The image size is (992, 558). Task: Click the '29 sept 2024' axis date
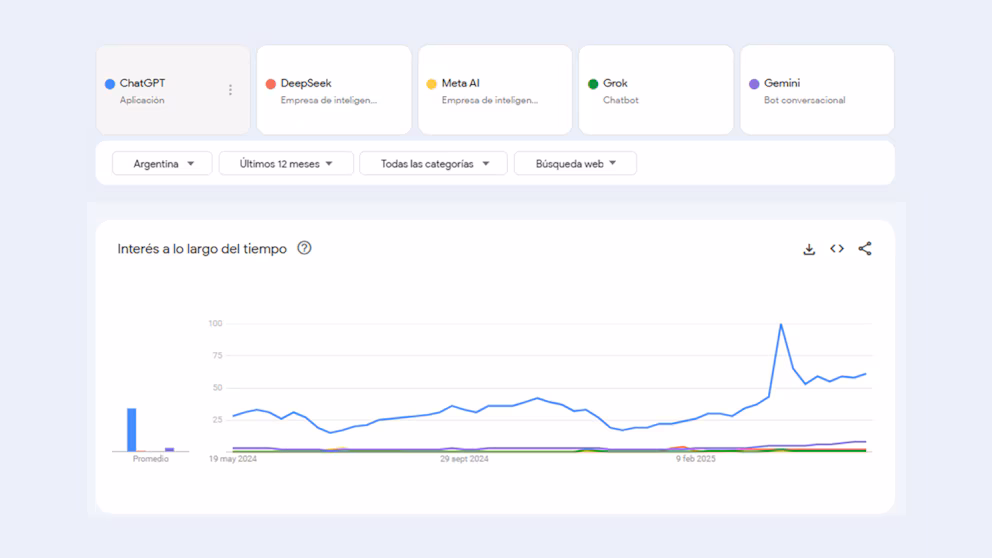click(464, 459)
